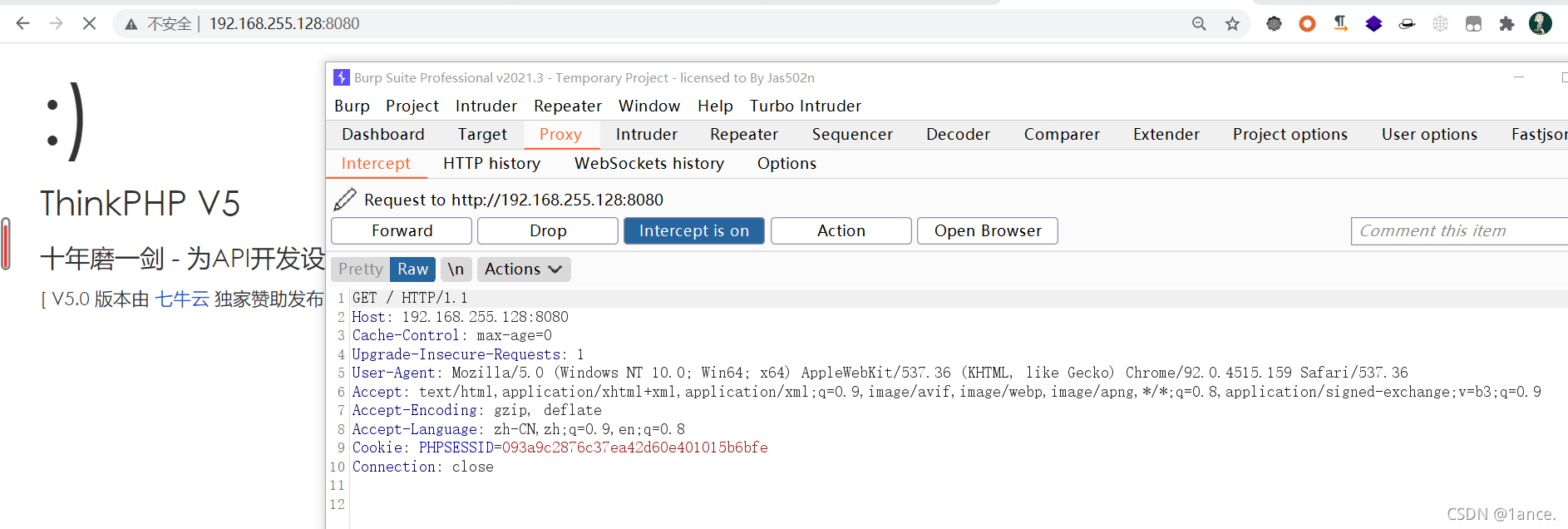Click the dark gear-like extension icon
The width and height of the screenshot is (1568, 529).
pos(1274,24)
